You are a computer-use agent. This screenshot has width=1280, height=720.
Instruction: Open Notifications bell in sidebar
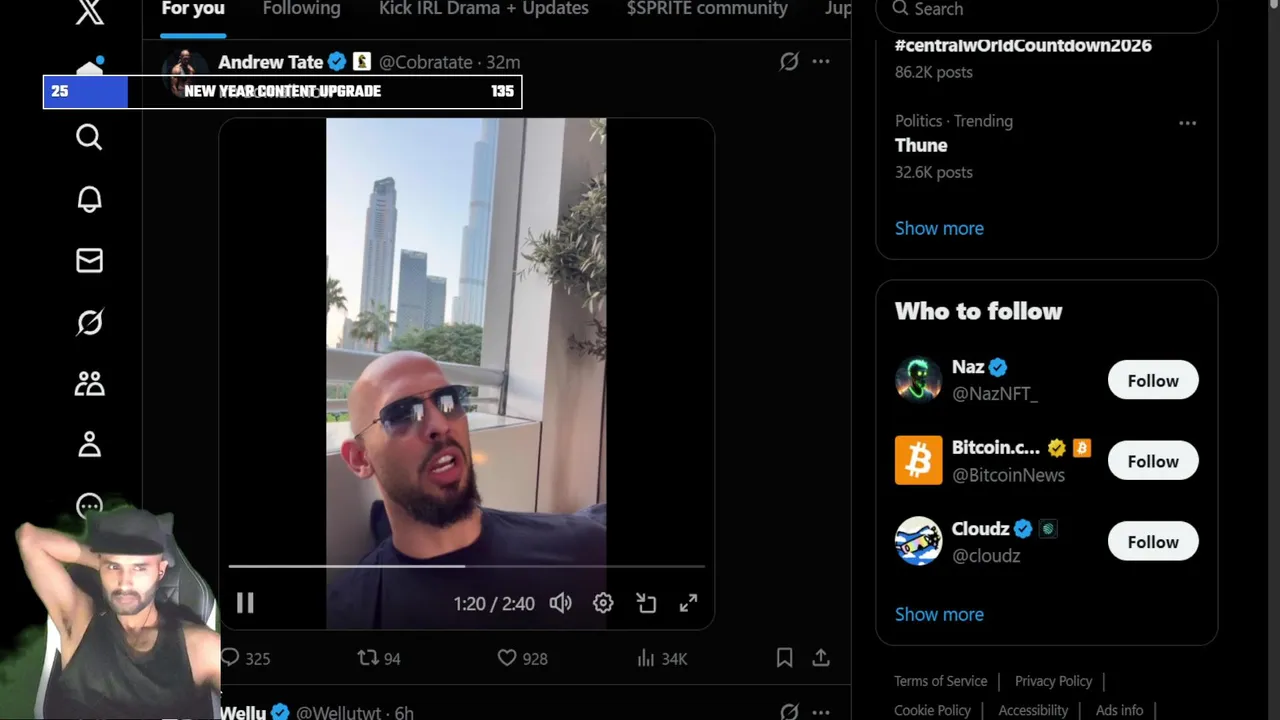coord(89,199)
